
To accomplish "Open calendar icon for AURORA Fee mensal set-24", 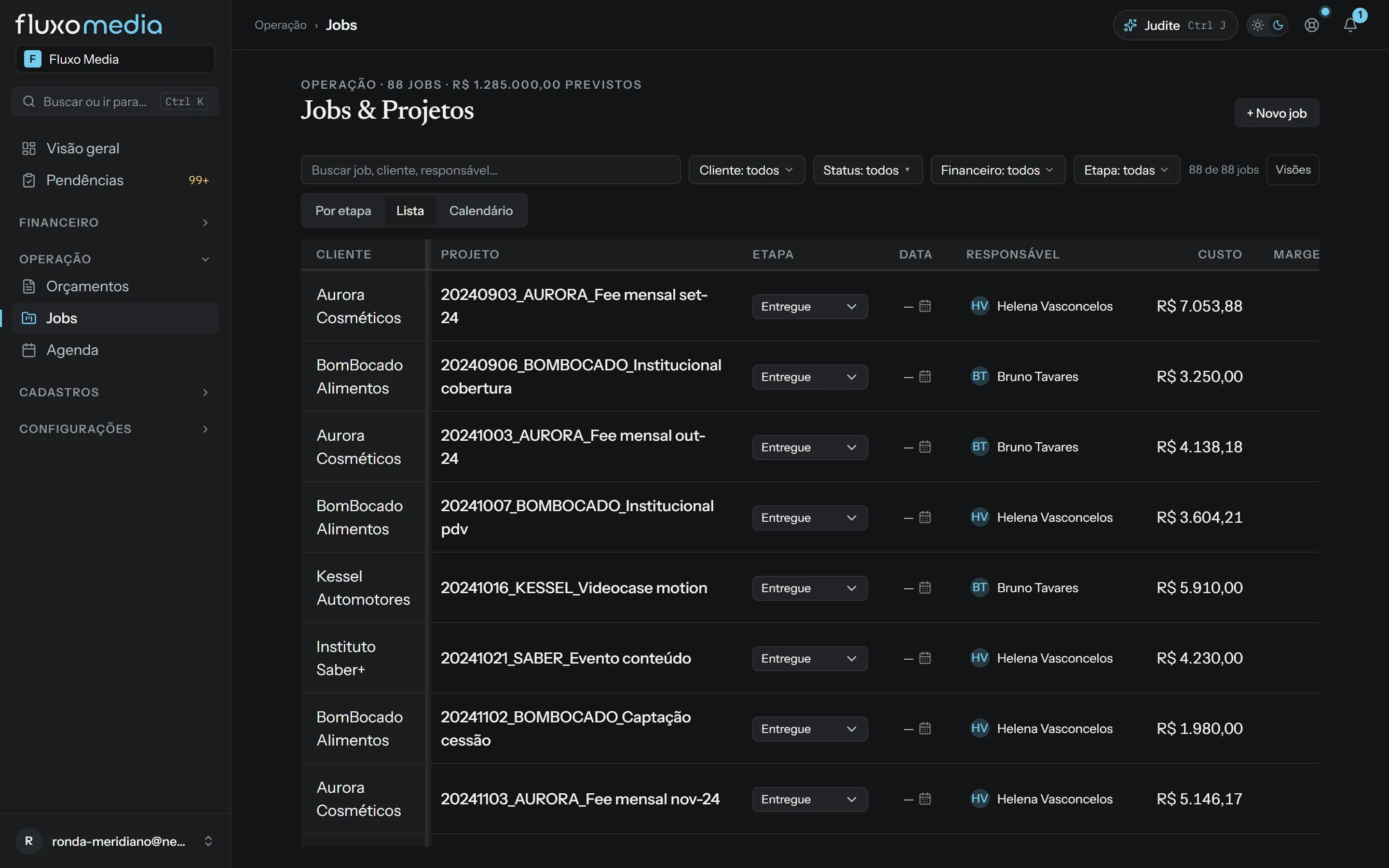I will (925, 307).
